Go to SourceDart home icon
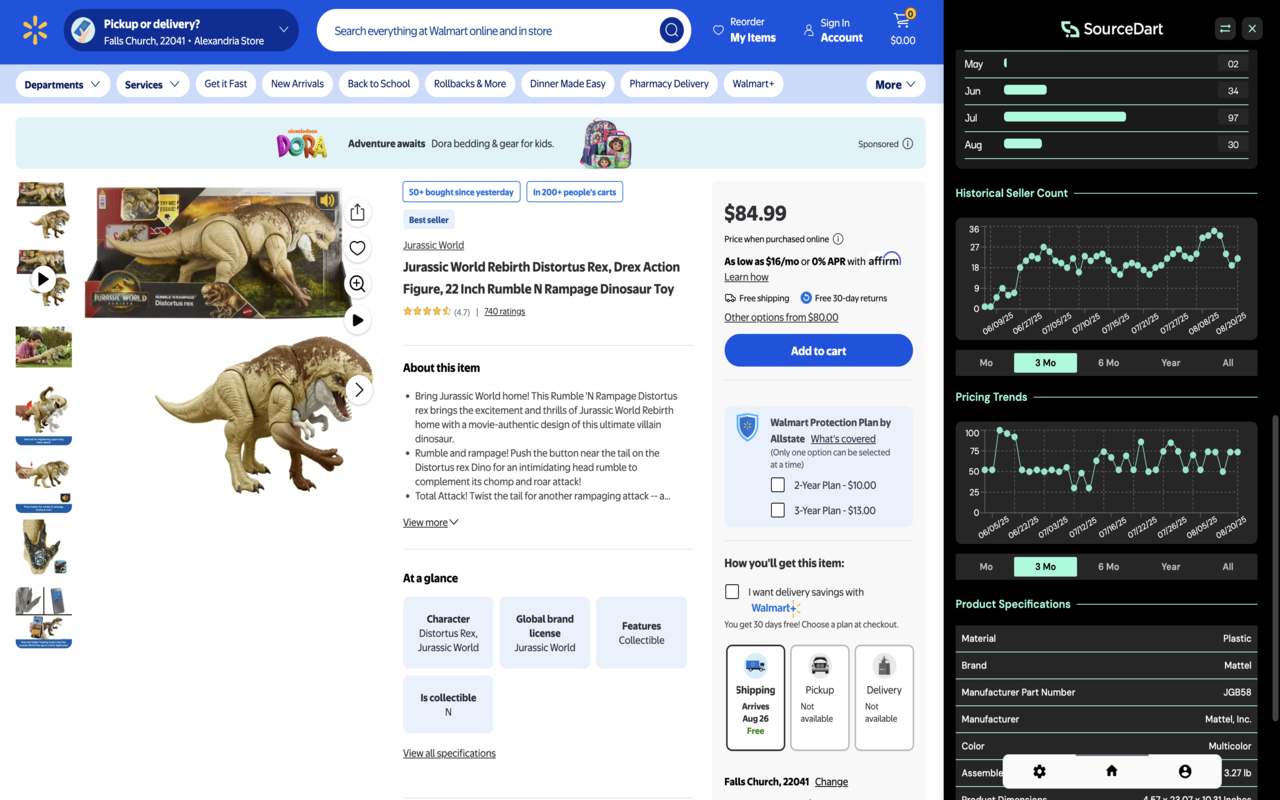 1111,771
